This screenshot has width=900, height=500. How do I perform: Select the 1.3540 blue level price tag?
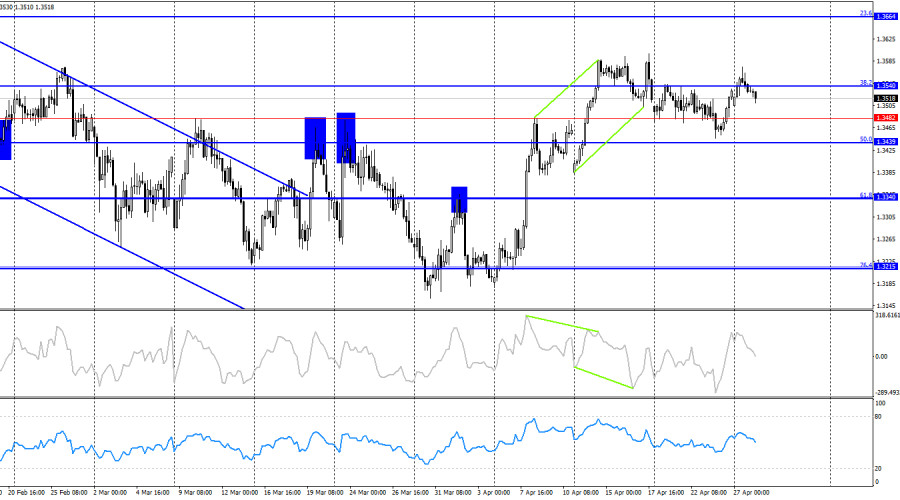point(886,86)
